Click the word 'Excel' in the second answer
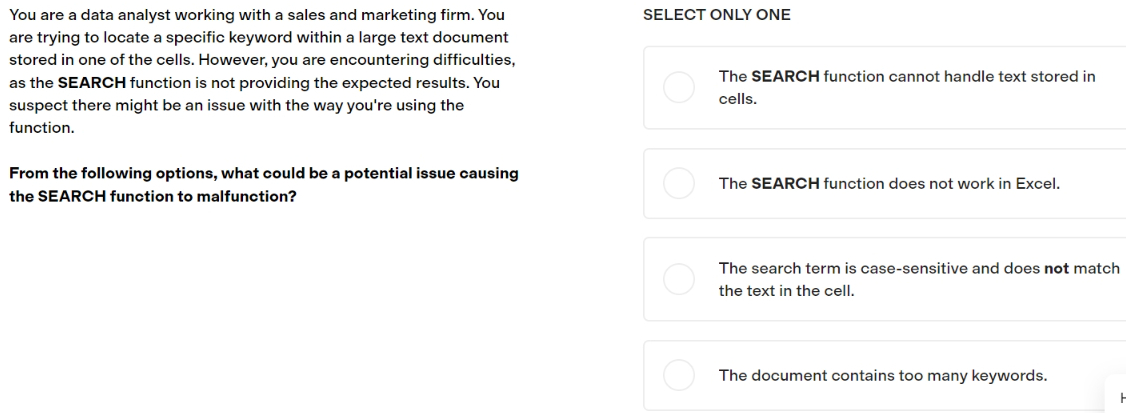The width and height of the screenshot is (1126, 413). coord(1037,184)
